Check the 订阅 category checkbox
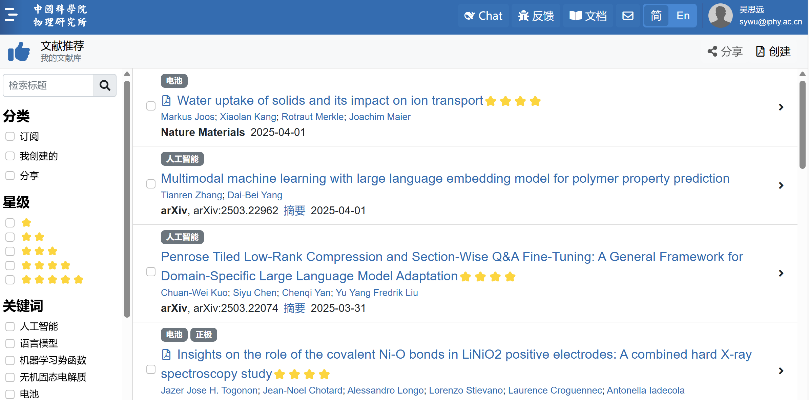The width and height of the screenshot is (809, 400). pos(9,137)
